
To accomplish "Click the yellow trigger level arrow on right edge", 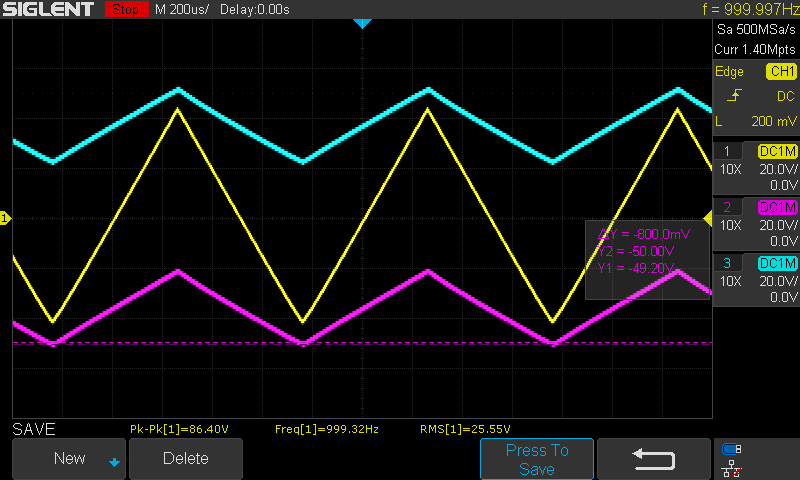I will point(708,218).
